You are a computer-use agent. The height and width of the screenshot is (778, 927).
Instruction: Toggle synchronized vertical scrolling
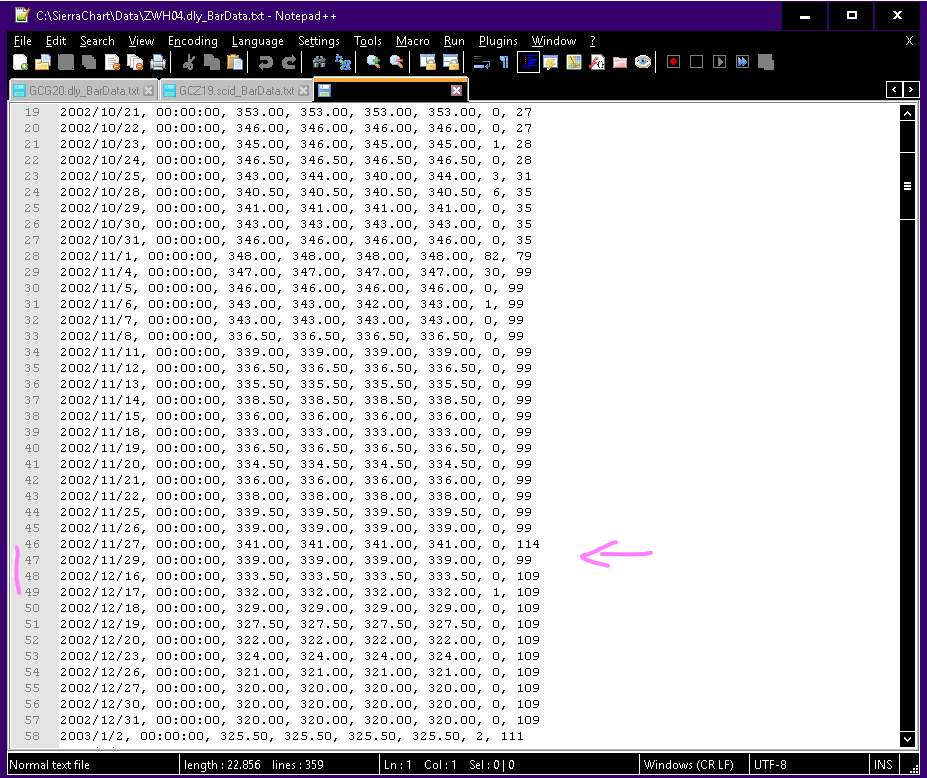pos(427,62)
